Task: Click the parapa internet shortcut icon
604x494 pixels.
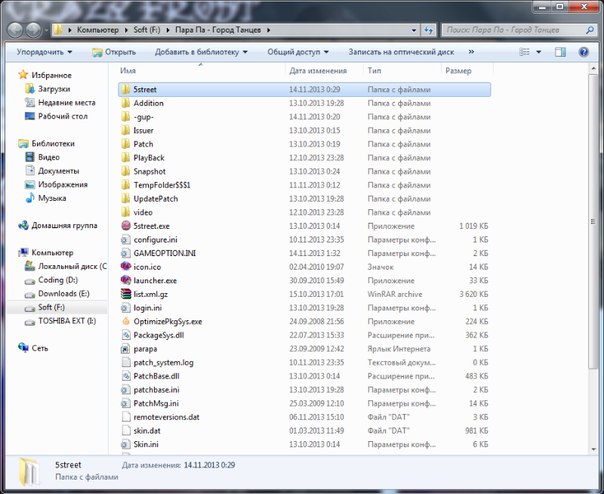Action: tap(126, 349)
